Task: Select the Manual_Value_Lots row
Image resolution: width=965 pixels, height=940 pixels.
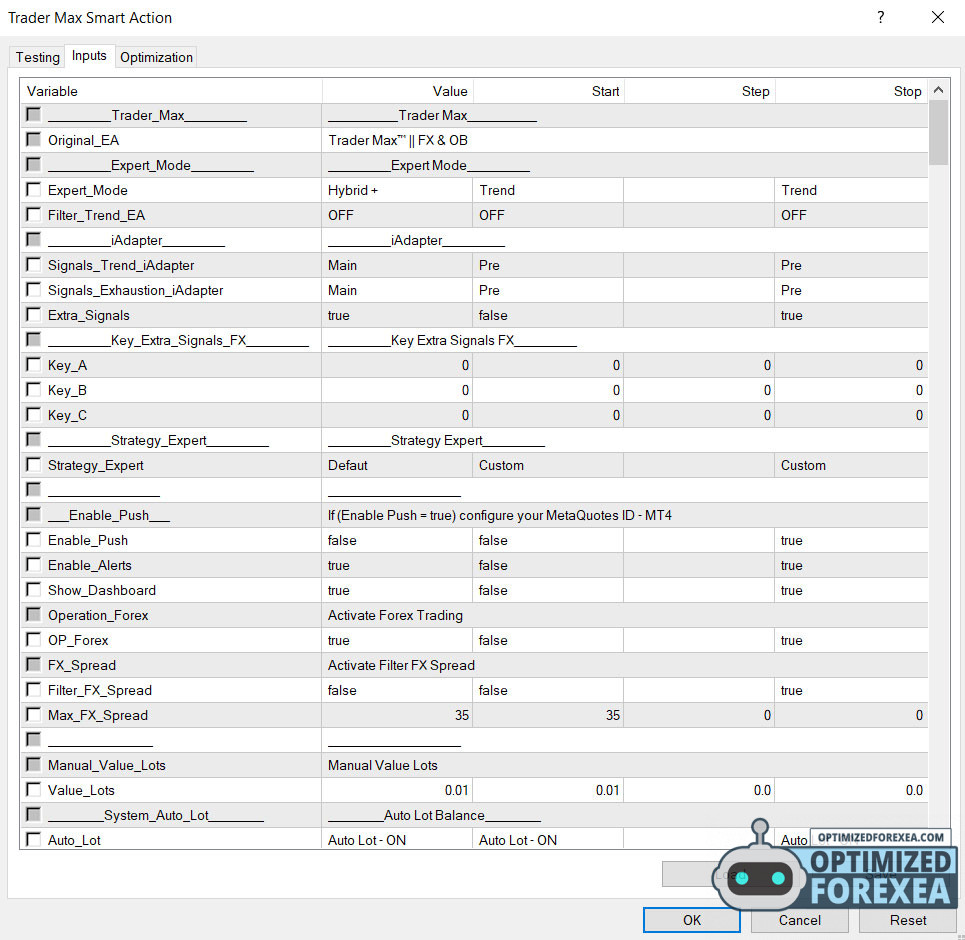Action: point(474,765)
